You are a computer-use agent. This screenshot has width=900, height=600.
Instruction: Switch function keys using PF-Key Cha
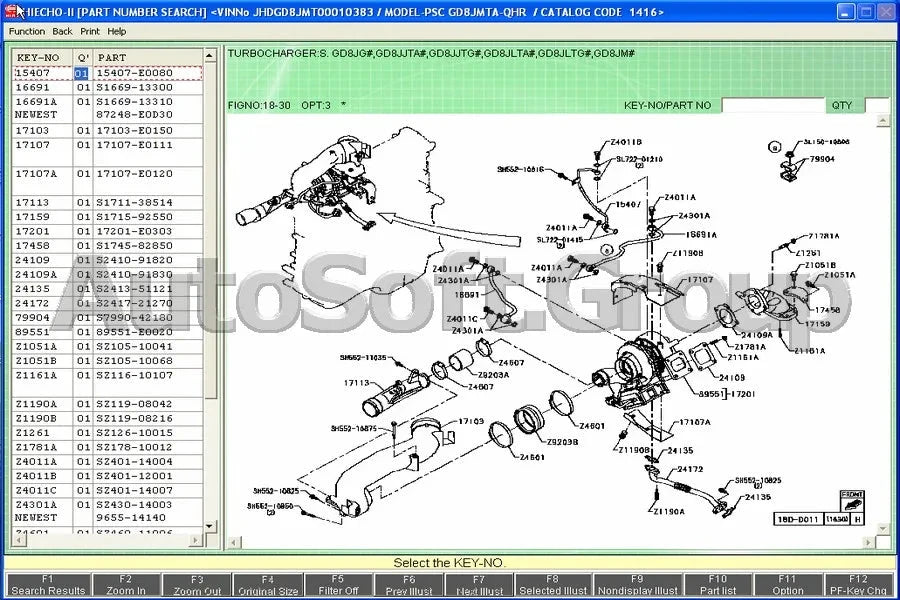856,583
